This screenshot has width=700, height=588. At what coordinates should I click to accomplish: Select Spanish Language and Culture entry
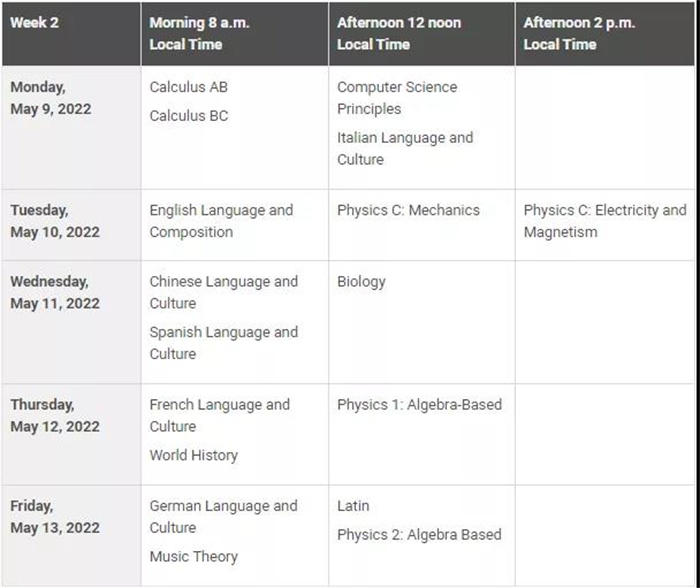(x=223, y=343)
